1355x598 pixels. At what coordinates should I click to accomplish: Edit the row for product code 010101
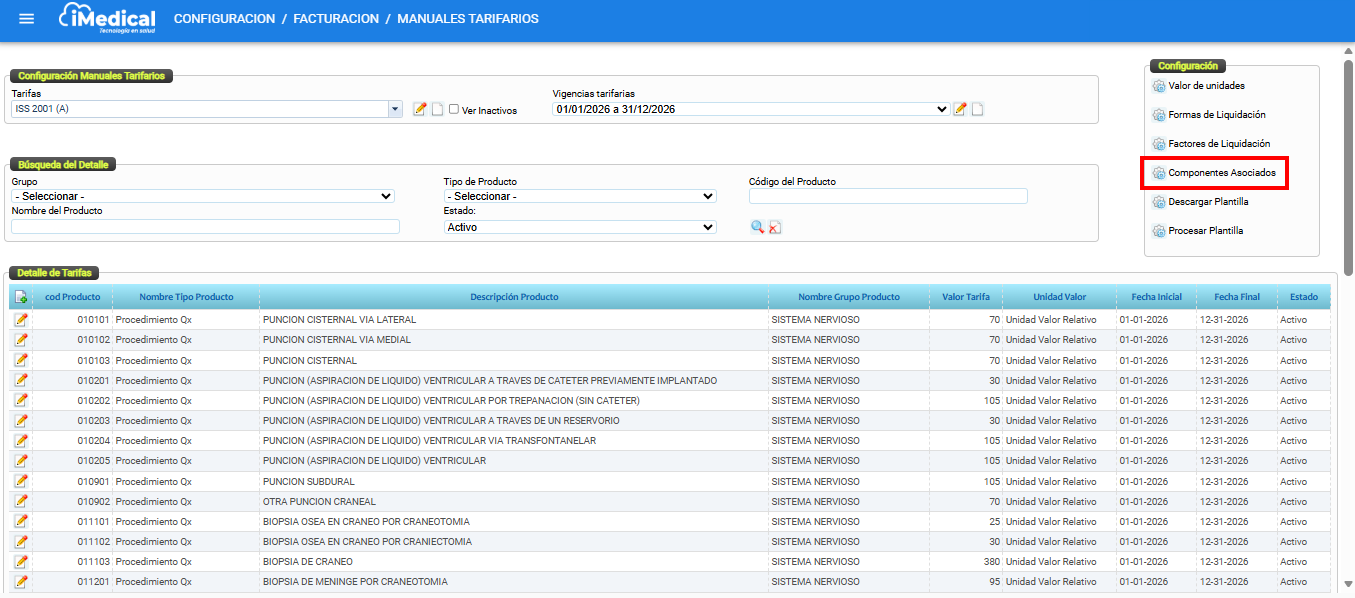pyautogui.click(x=21, y=320)
